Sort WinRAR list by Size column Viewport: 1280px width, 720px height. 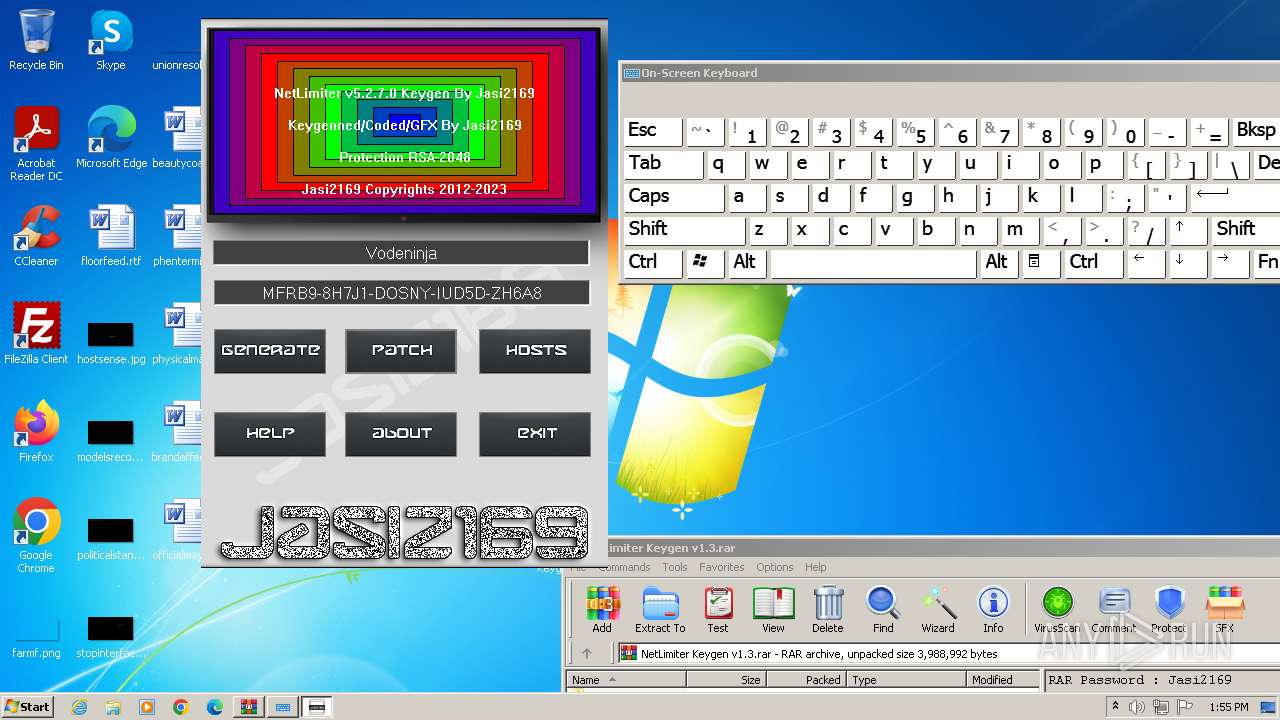pos(726,680)
